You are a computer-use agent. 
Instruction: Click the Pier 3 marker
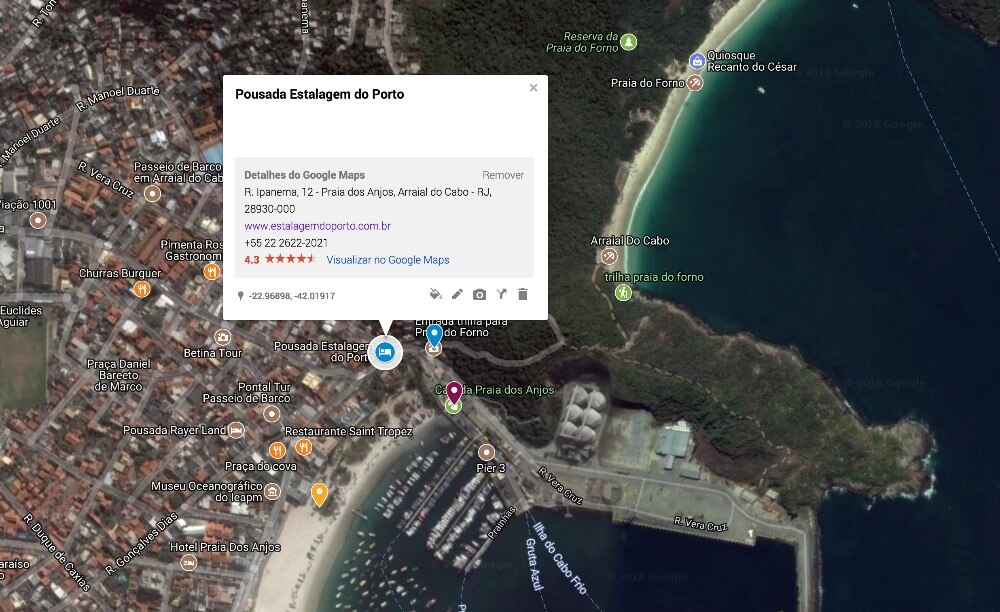point(487,452)
